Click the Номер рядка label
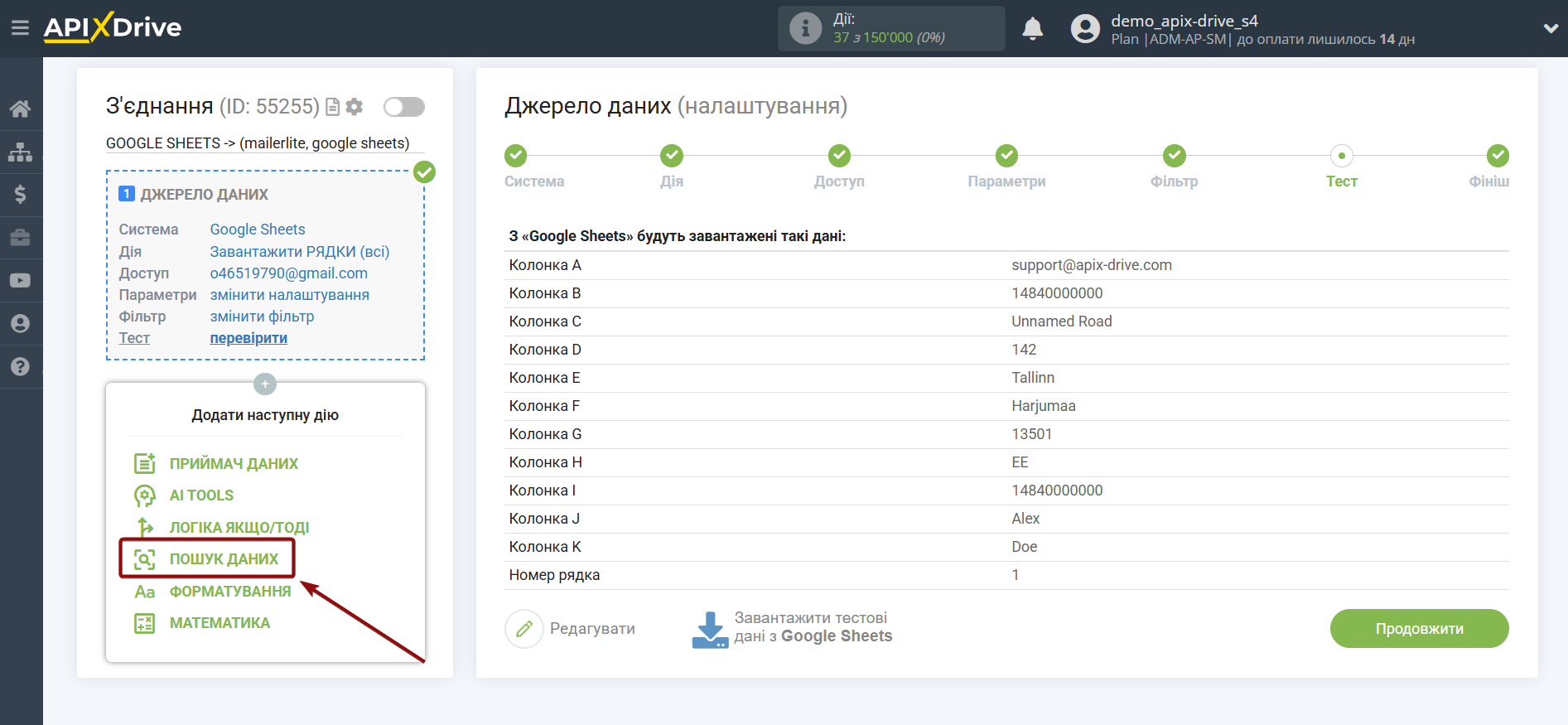The width and height of the screenshot is (1568, 725). coord(554,575)
